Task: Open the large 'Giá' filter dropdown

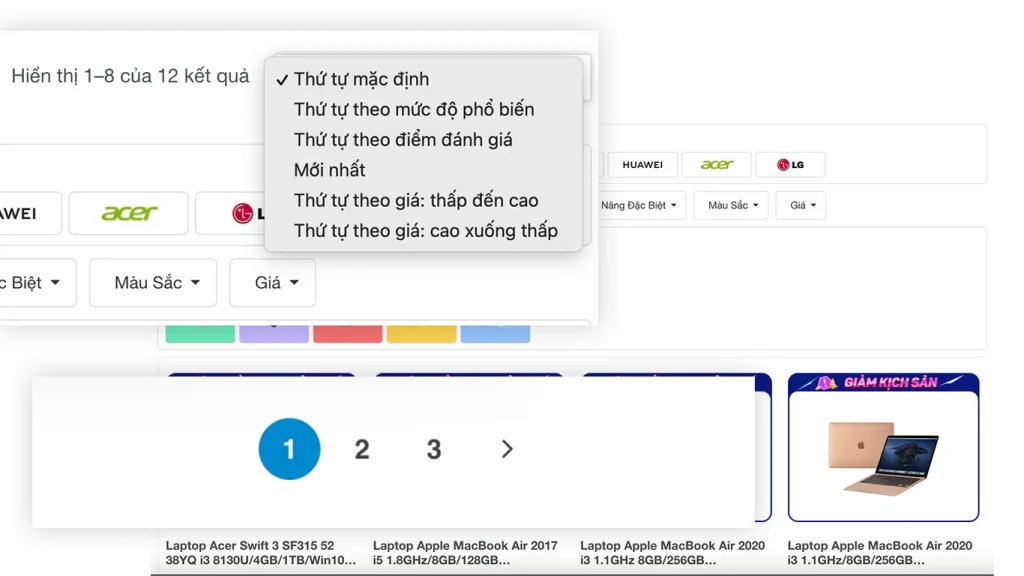Action: (x=272, y=283)
